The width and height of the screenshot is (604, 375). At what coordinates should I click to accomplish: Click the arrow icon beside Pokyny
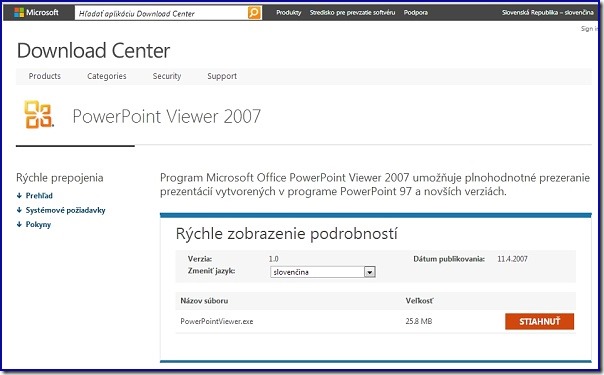point(19,224)
